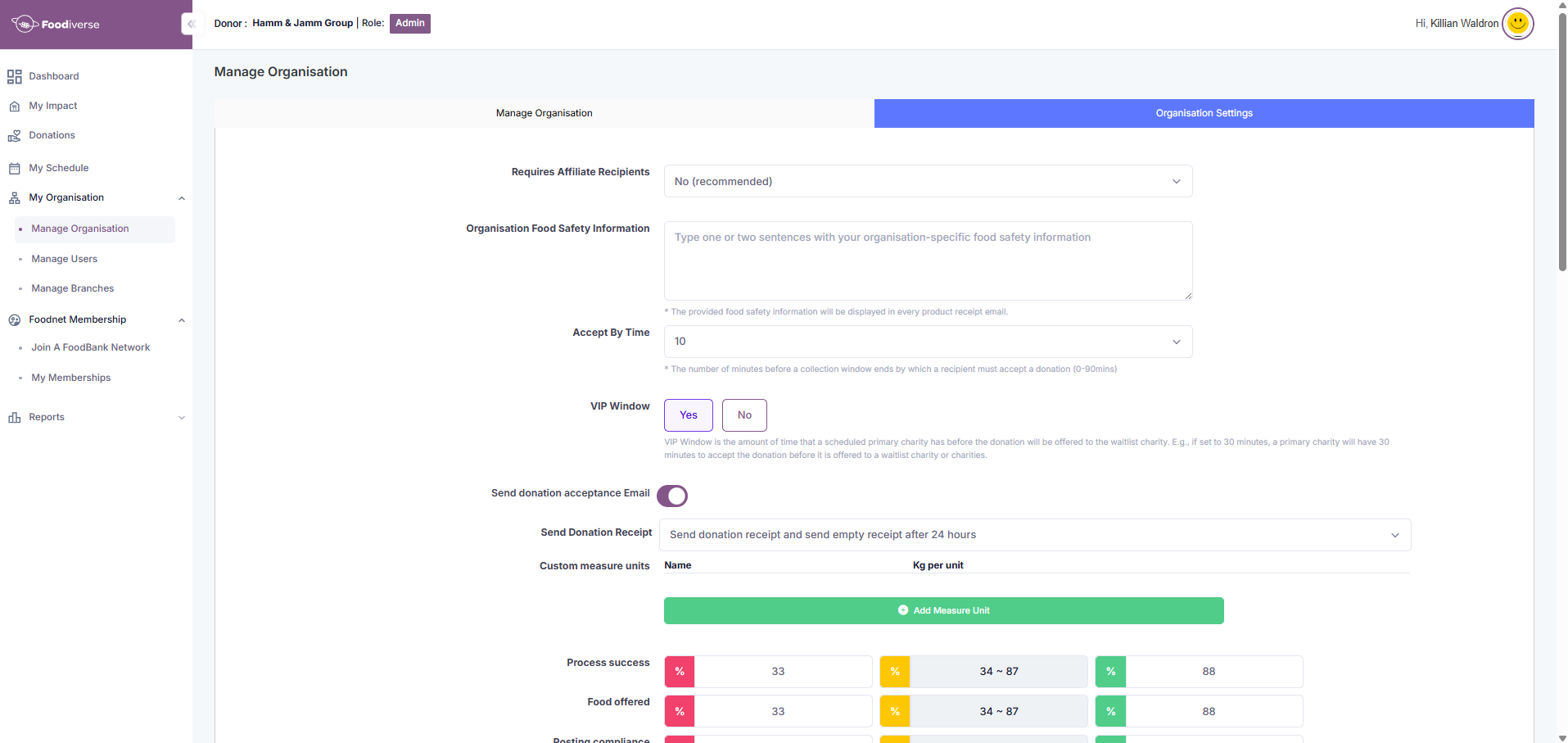Open the Accept By Time dropdown

tap(927, 342)
